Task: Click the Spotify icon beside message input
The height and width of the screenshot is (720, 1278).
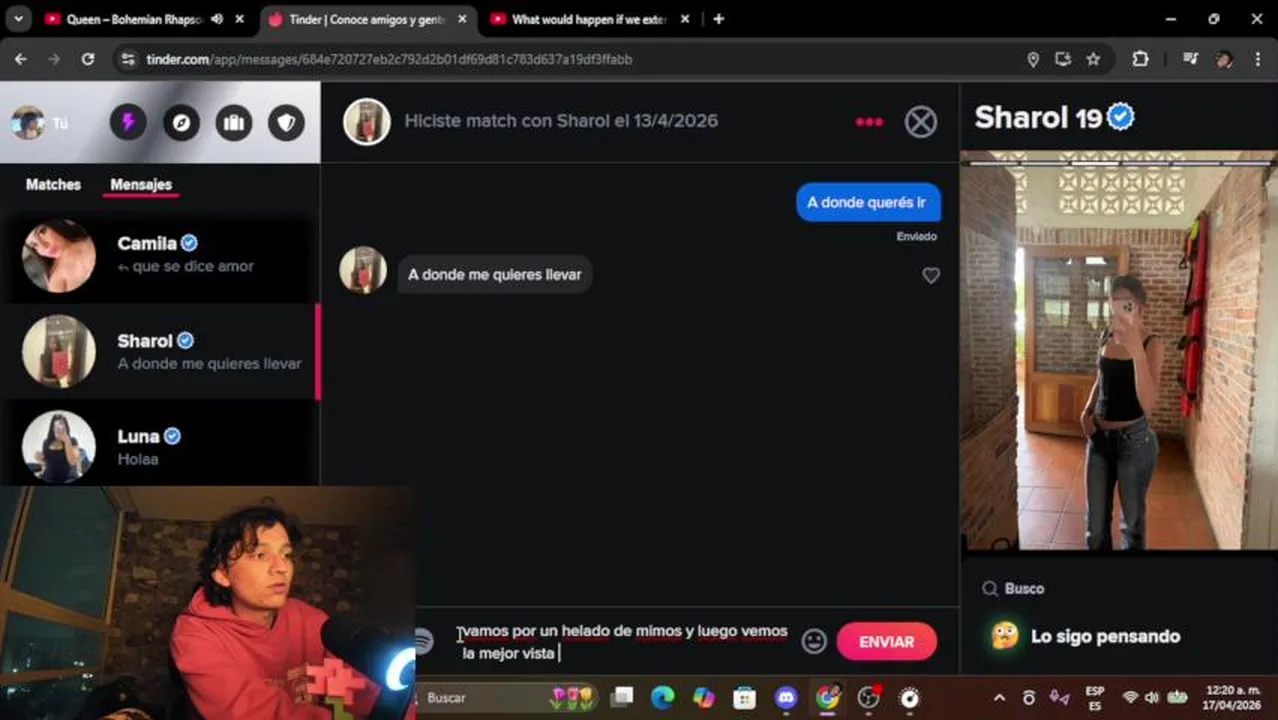Action: coord(424,641)
